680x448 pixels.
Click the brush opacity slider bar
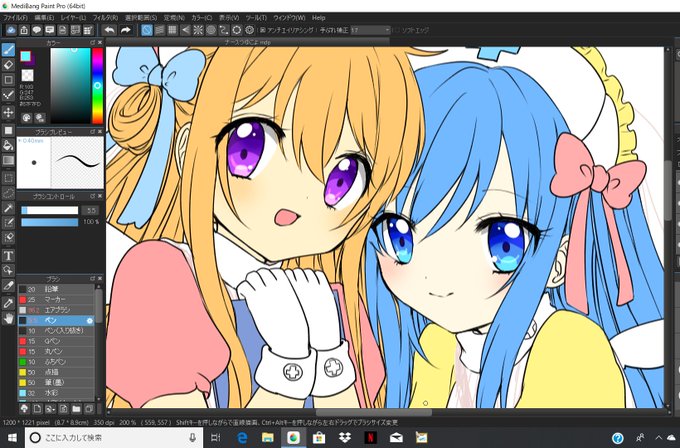coord(50,222)
